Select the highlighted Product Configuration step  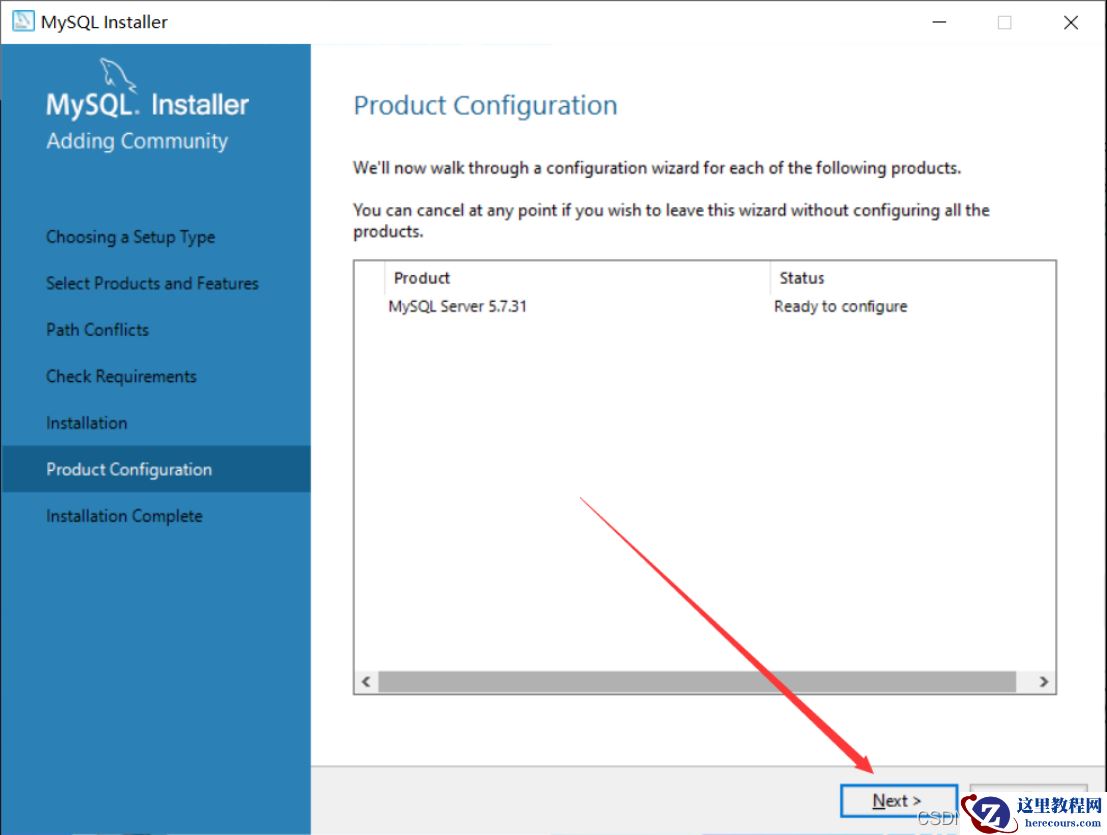(x=129, y=469)
